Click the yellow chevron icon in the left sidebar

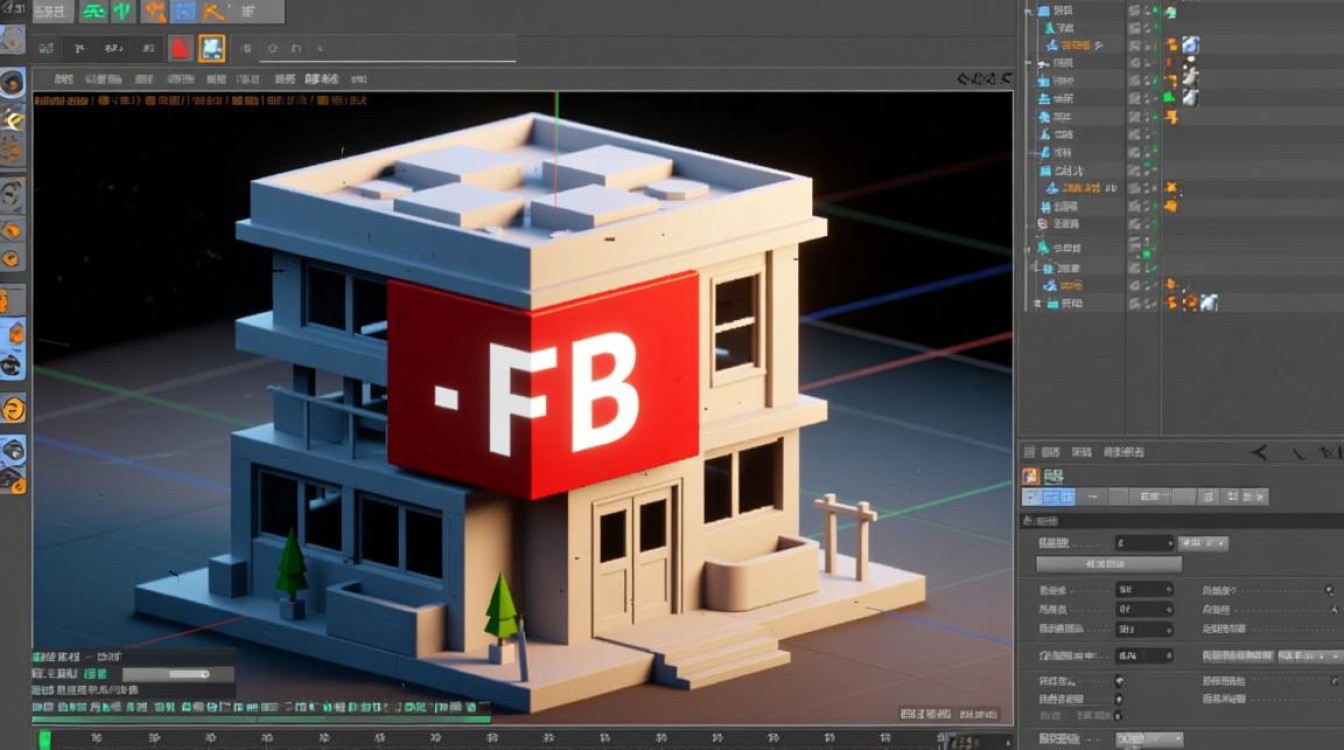(x=11, y=120)
